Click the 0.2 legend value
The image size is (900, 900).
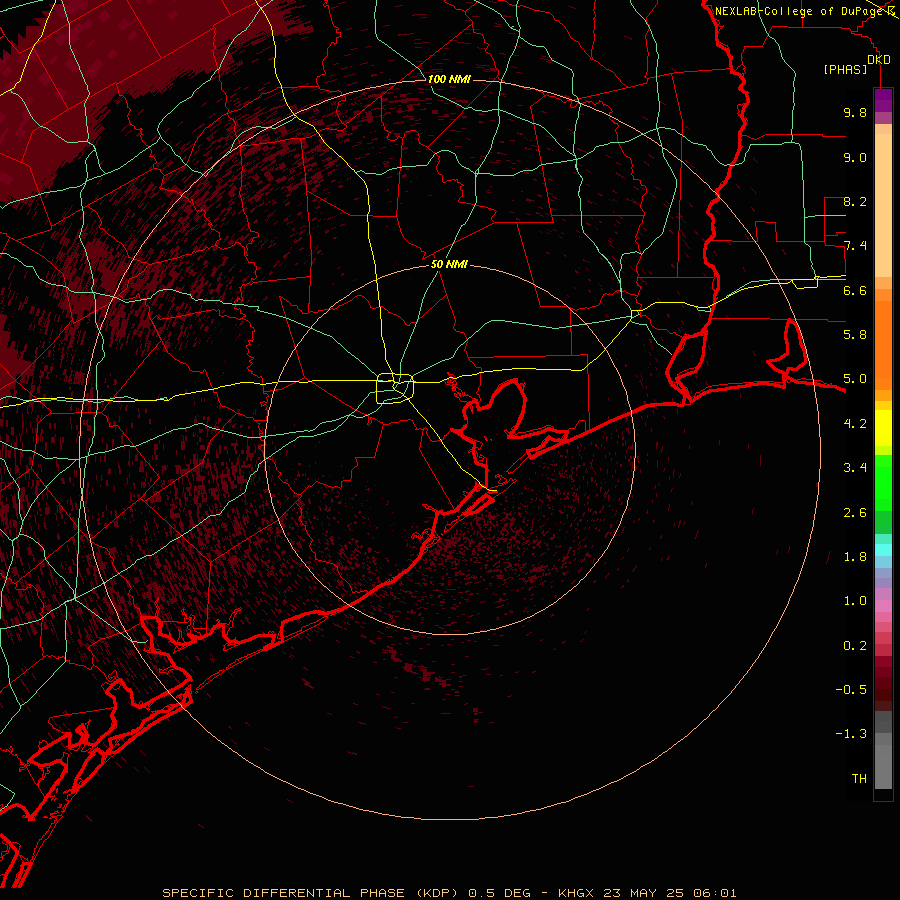[855, 646]
